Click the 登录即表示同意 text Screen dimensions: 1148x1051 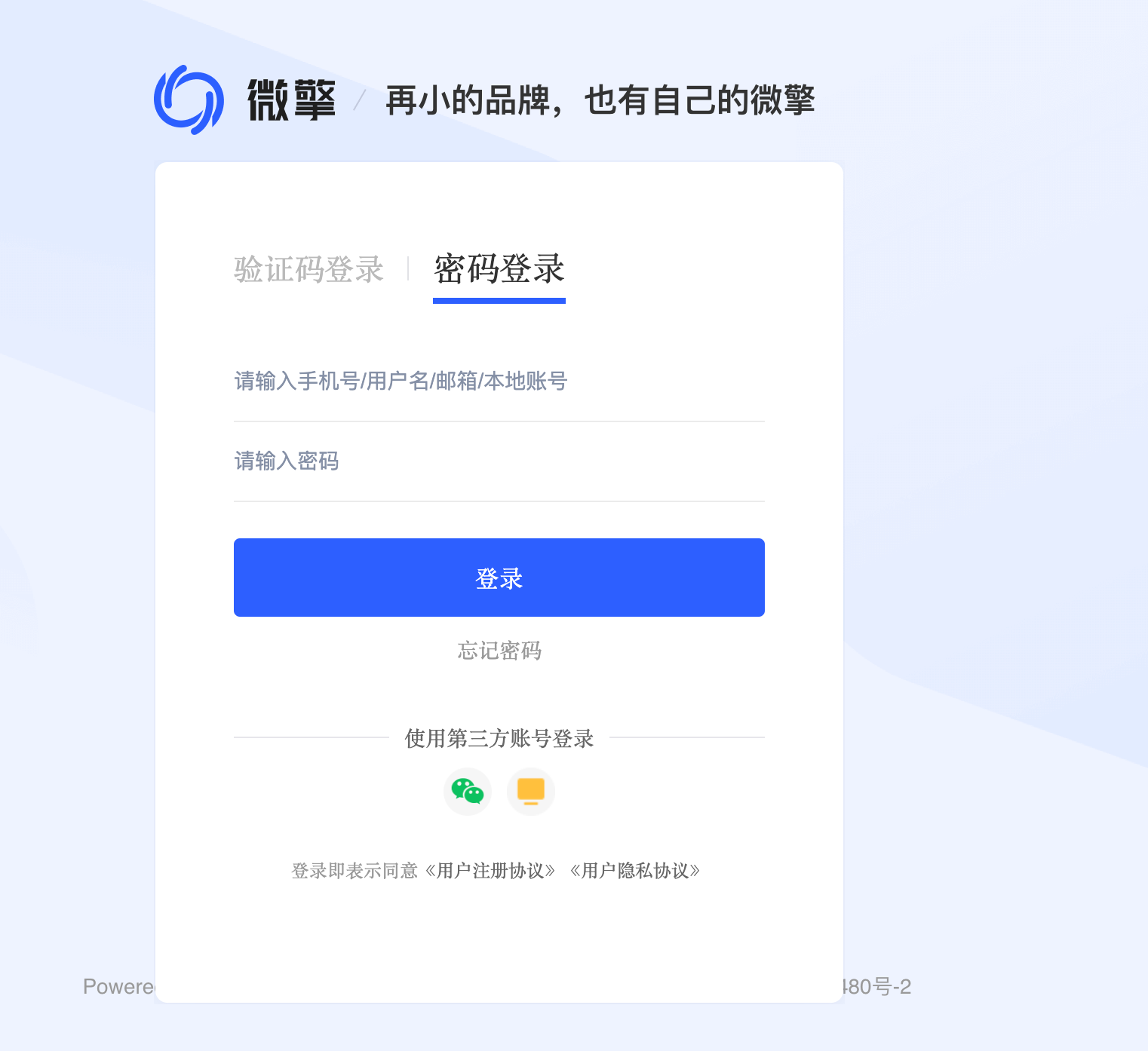[x=355, y=871]
